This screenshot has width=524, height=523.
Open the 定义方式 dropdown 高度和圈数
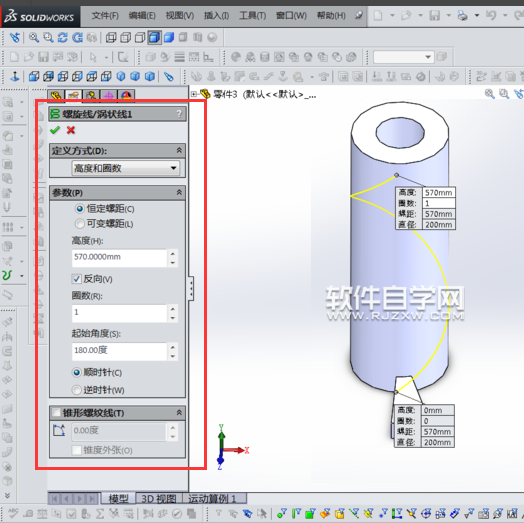125,168
